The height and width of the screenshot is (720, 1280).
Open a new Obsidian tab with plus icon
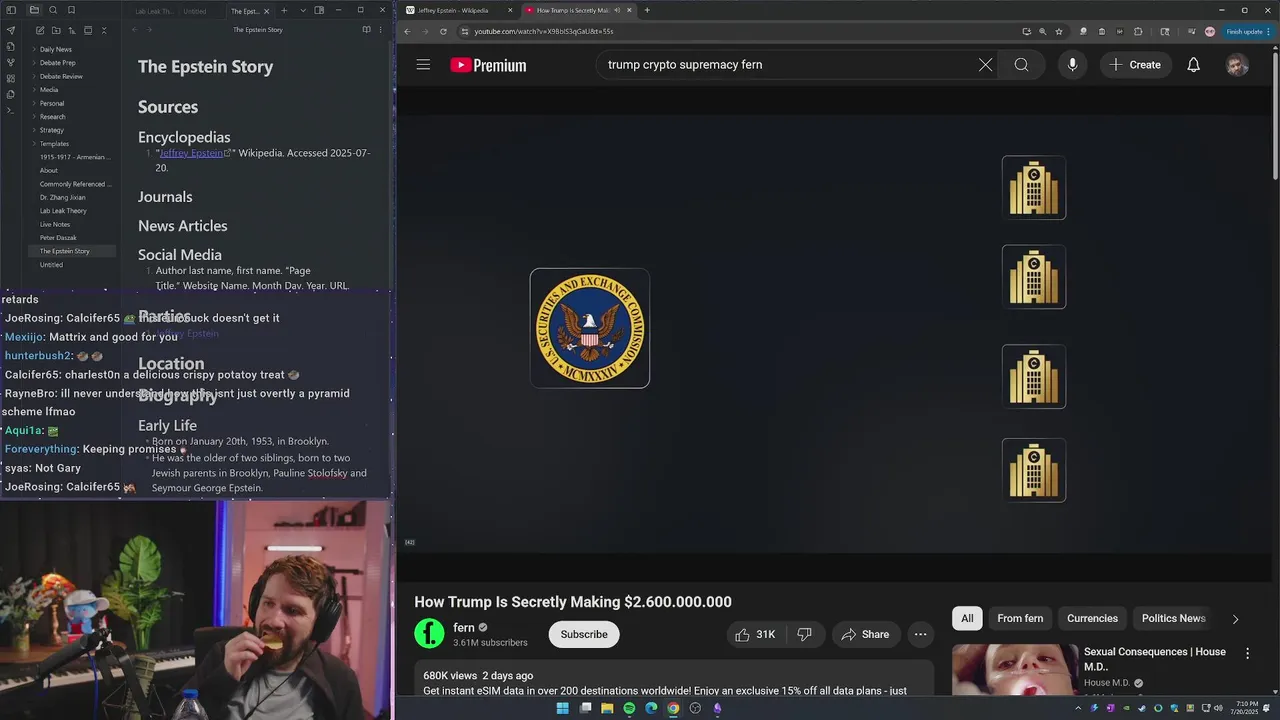coord(284,11)
